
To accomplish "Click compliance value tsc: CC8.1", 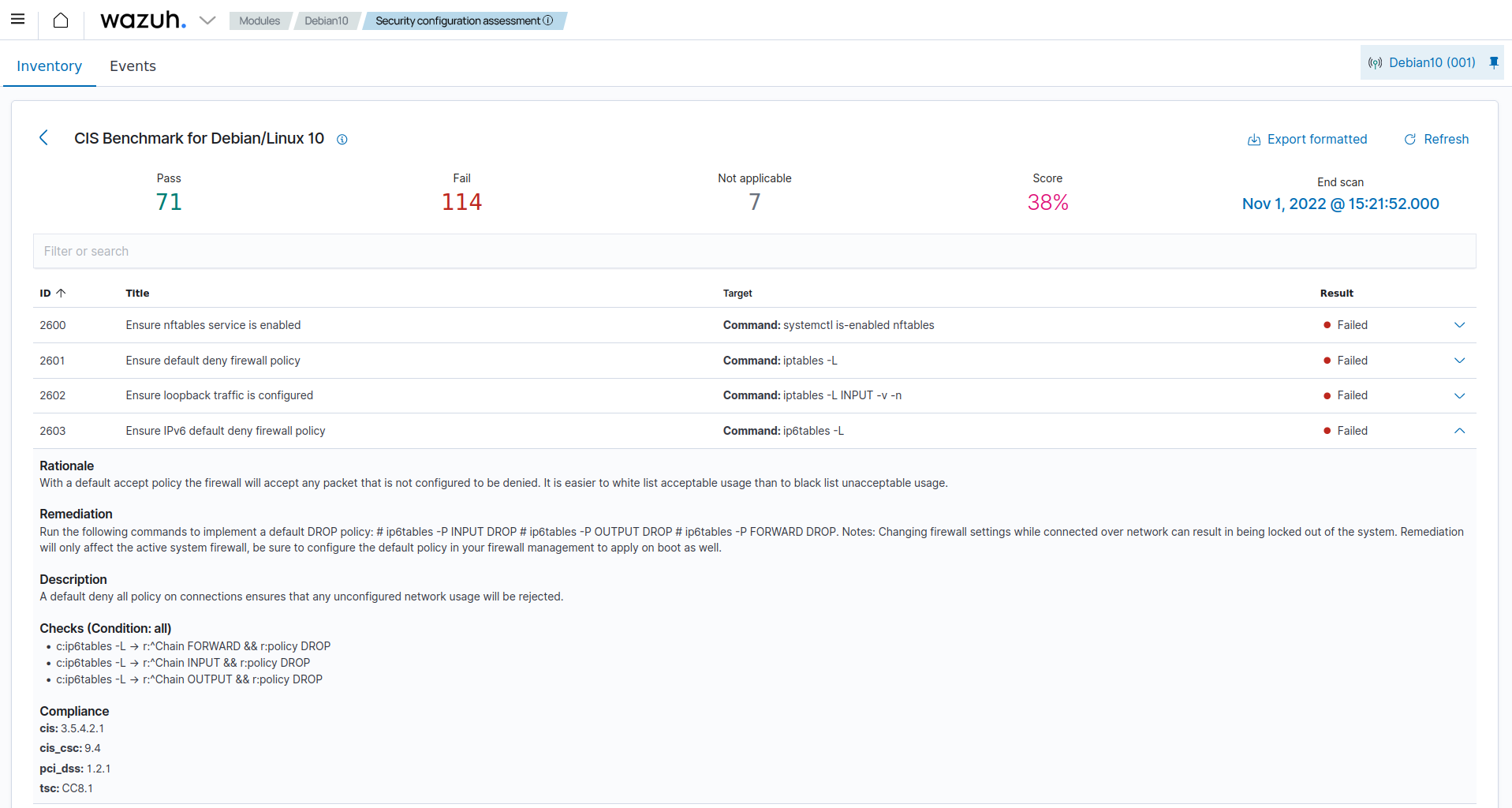I will pos(66,788).
